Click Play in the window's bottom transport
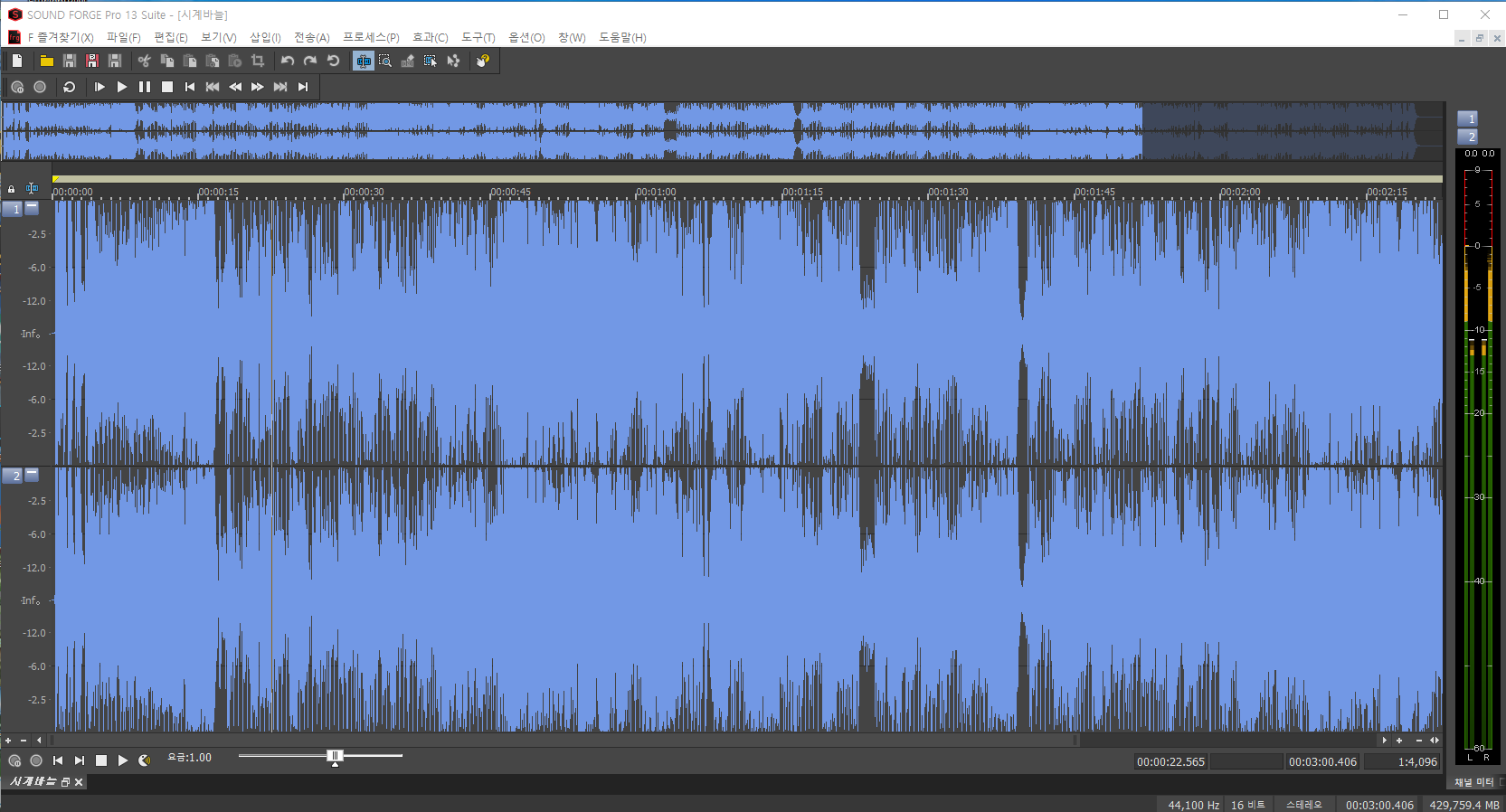The image size is (1506, 812). tap(123, 760)
